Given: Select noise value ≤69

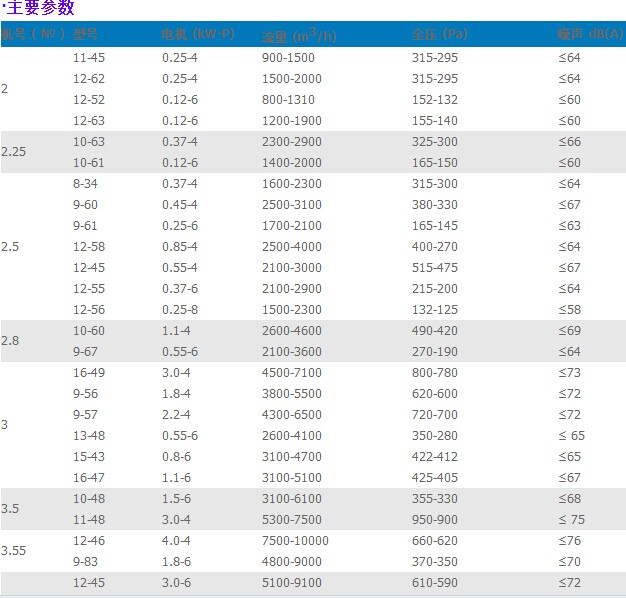Looking at the screenshot, I should pyautogui.click(x=569, y=331).
